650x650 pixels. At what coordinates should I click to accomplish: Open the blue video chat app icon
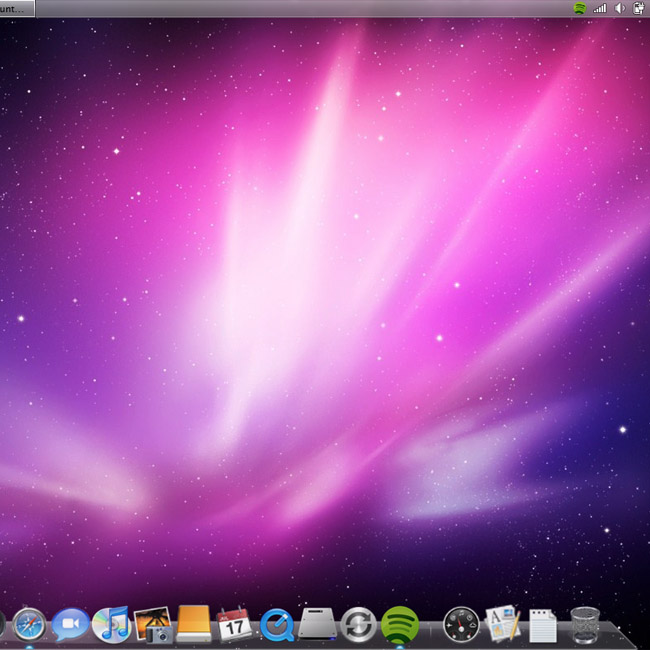coord(70,624)
